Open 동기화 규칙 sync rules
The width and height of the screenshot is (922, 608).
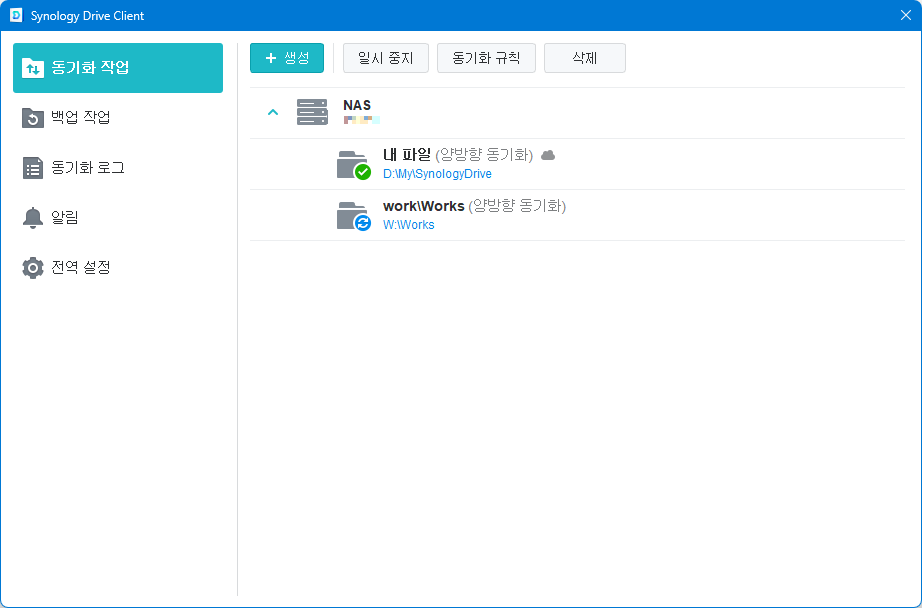click(486, 58)
